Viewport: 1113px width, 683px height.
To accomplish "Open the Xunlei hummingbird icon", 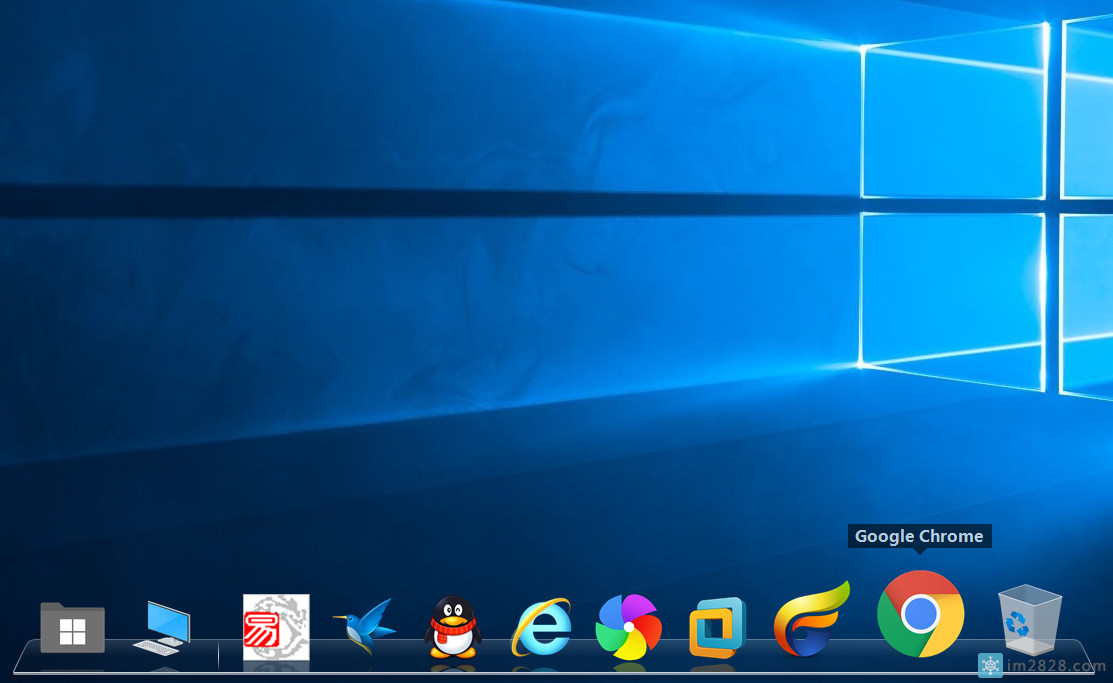I will [x=365, y=627].
